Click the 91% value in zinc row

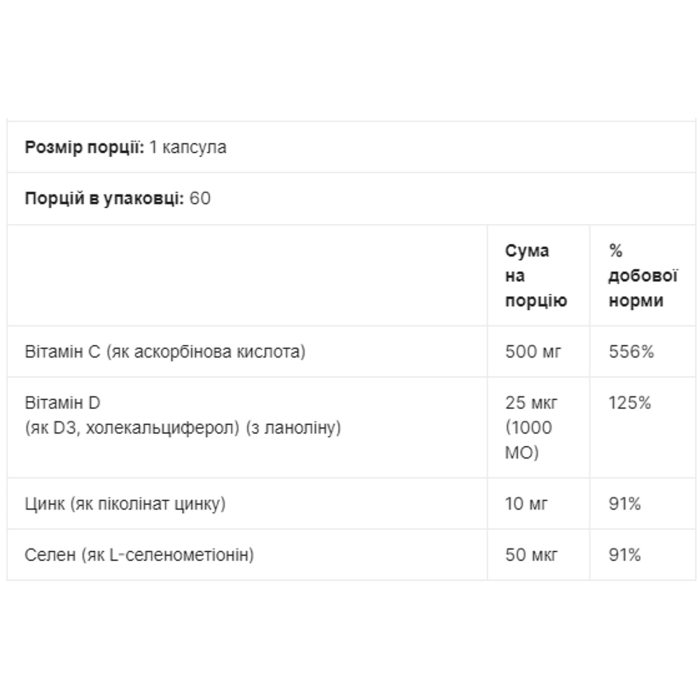click(625, 504)
